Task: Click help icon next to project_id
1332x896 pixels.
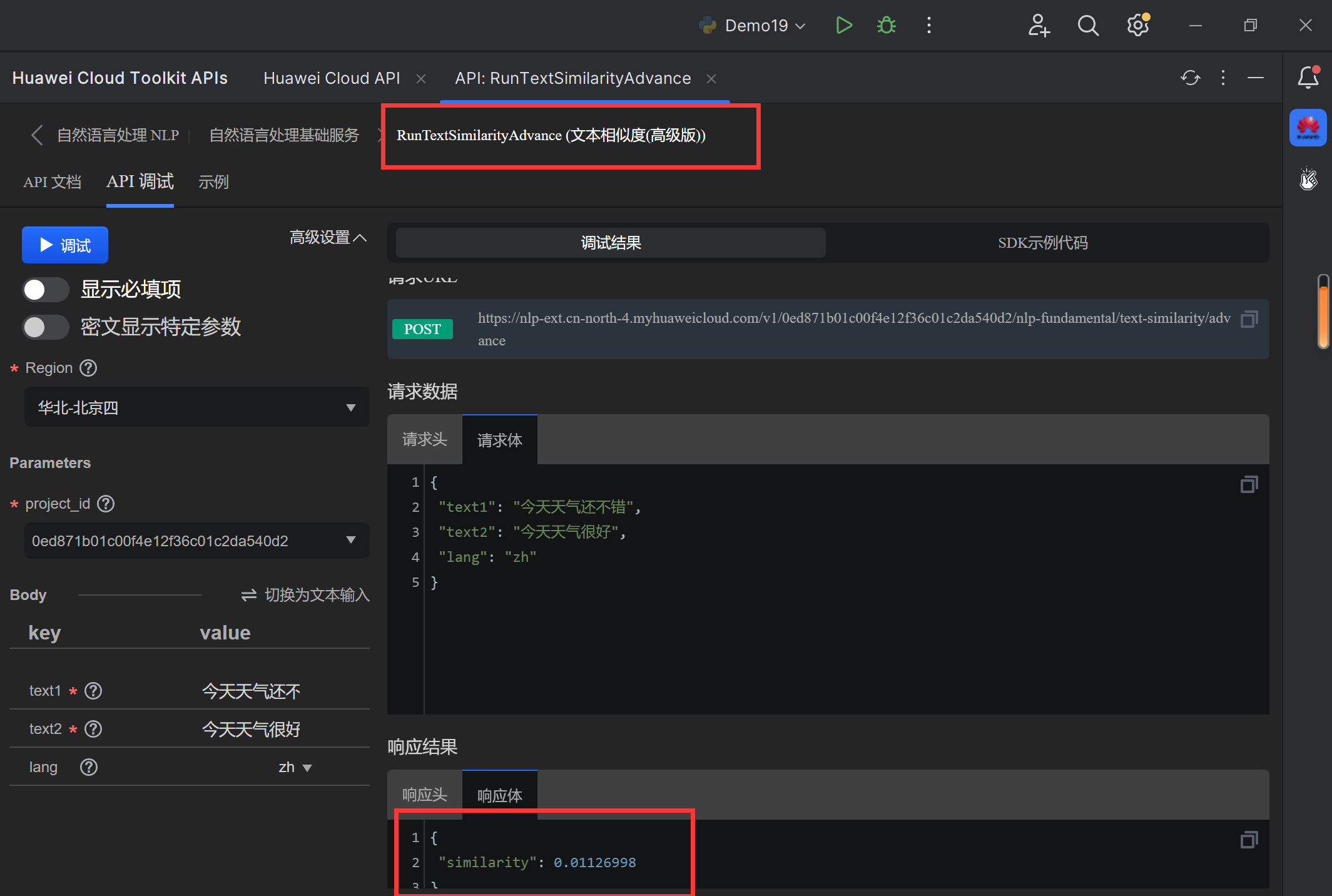Action: point(106,504)
